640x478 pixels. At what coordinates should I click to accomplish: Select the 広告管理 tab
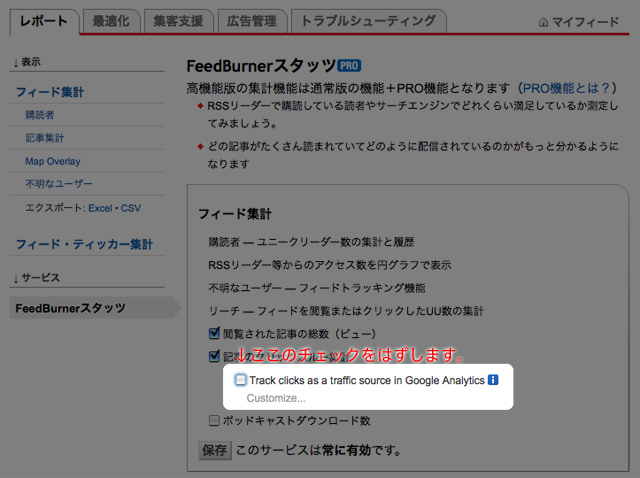tap(251, 20)
